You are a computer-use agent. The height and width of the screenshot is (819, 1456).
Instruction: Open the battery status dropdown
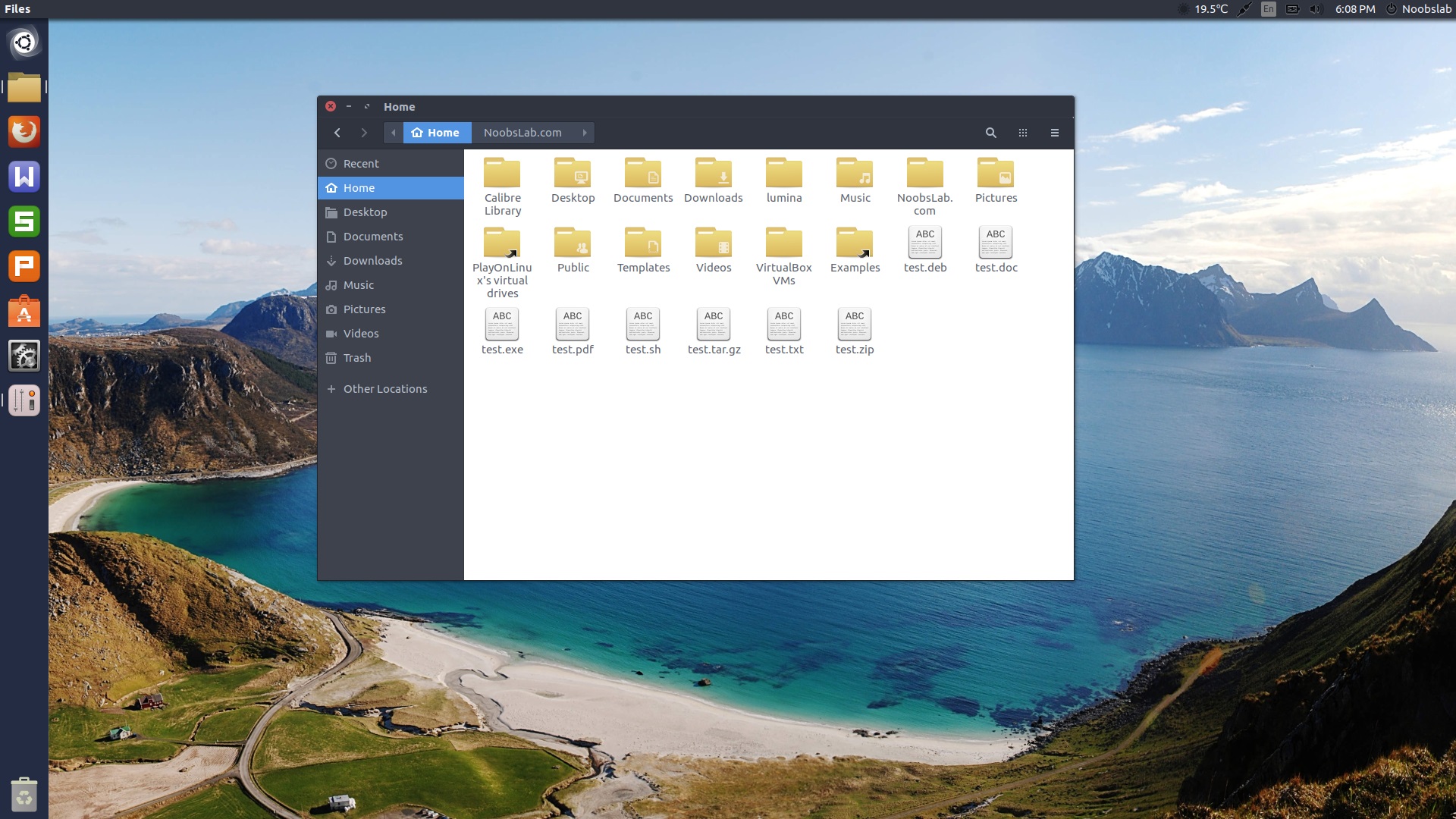(x=1292, y=9)
